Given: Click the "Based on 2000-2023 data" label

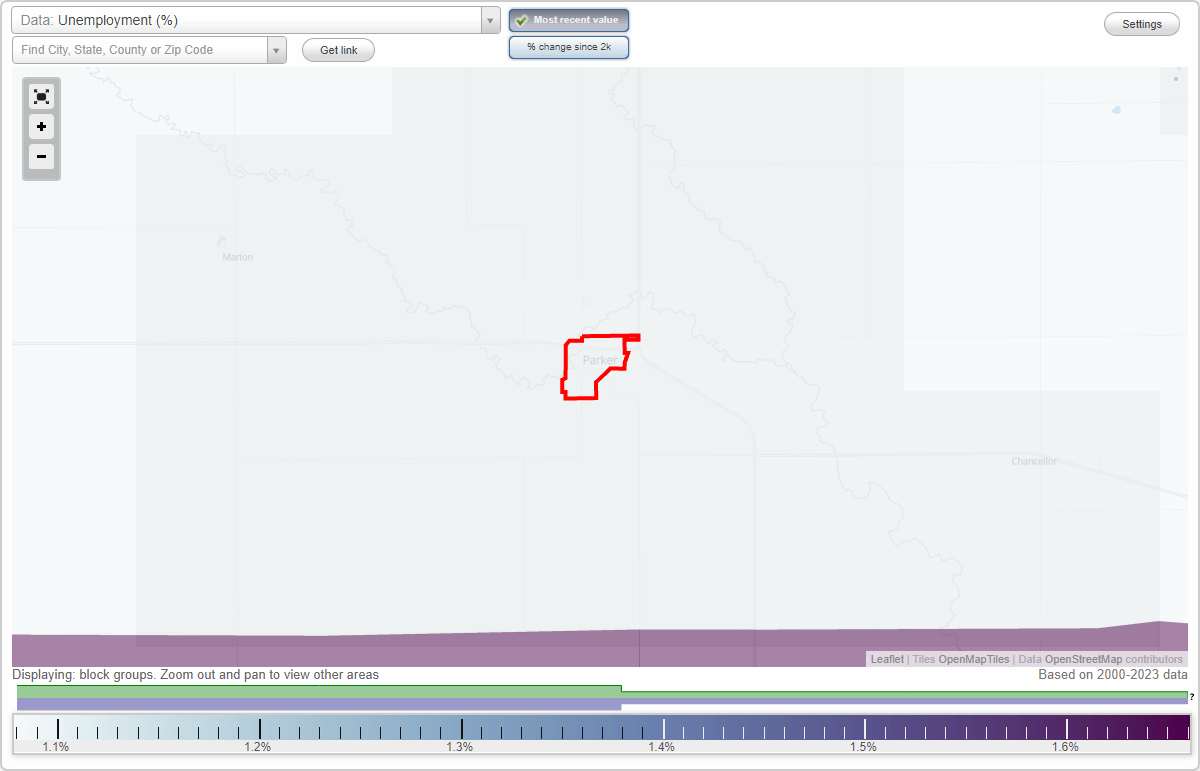Looking at the screenshot, I should point(1114,675).
